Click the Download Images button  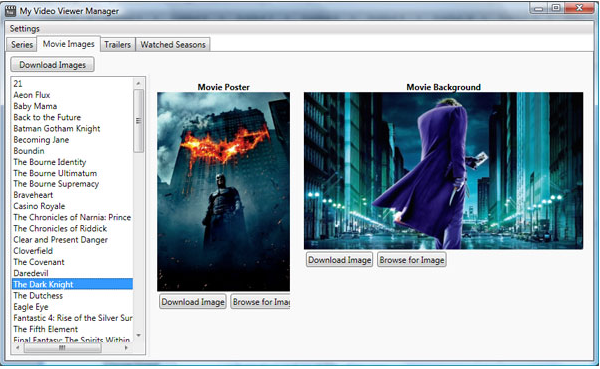52,65
